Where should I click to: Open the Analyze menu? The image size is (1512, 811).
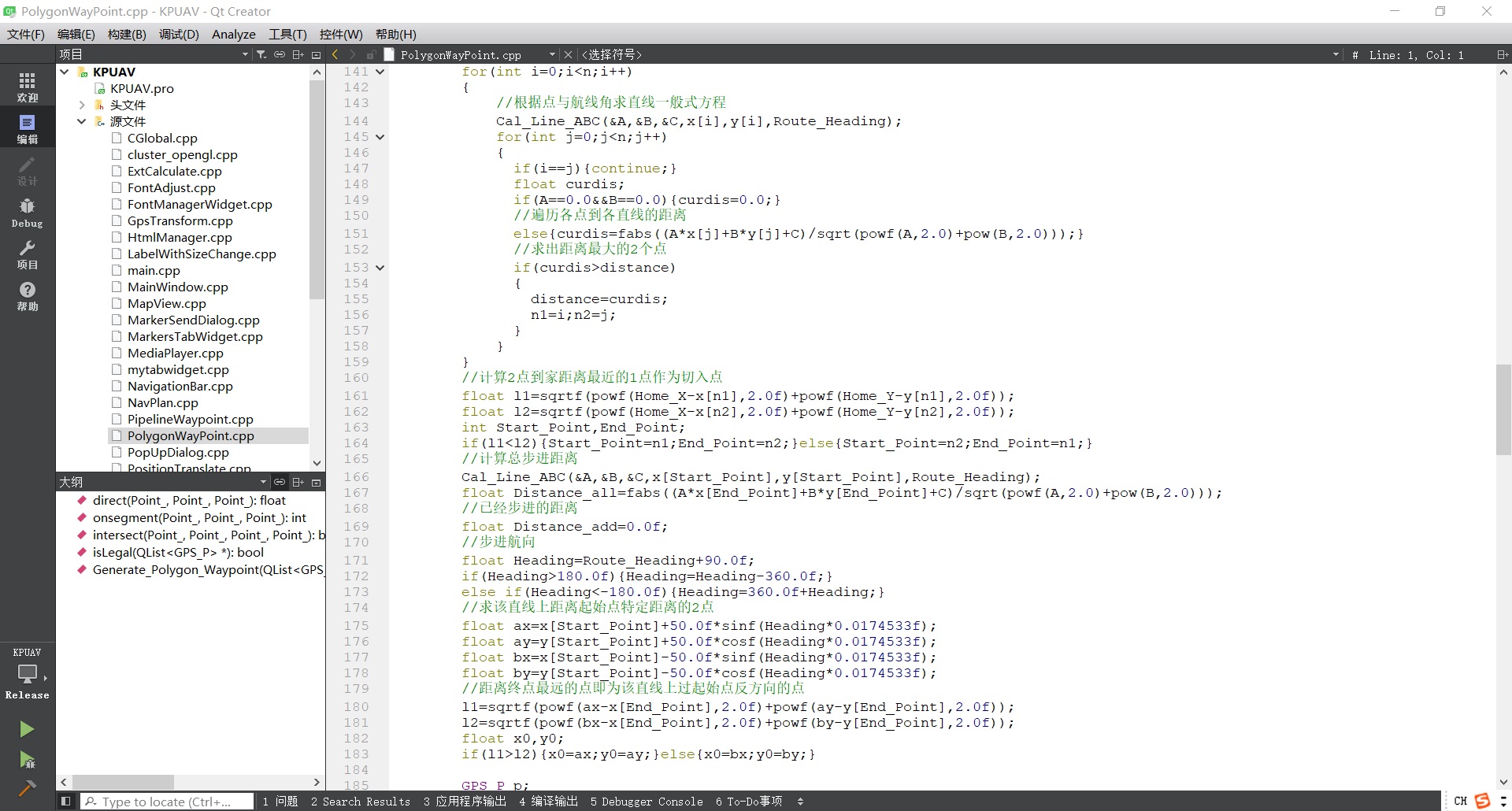(x=233, y=34)
